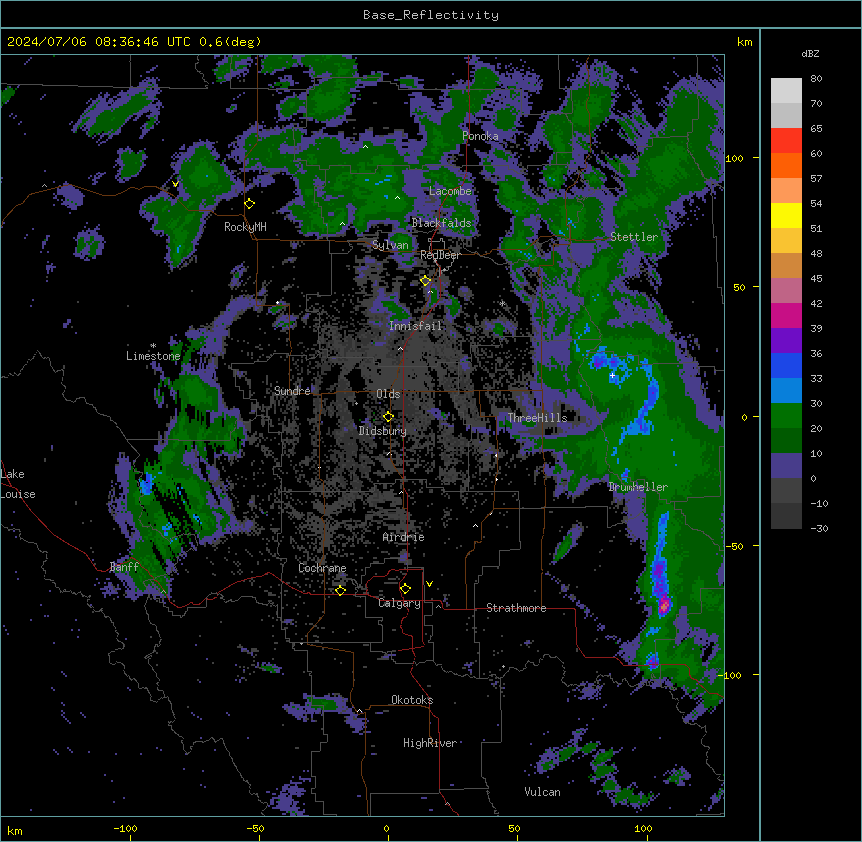862x842 pixels.
Task: Pick the yellow 51–54 dBZ legend swatch
Action: pyautogui.click(x=786, y=215)
